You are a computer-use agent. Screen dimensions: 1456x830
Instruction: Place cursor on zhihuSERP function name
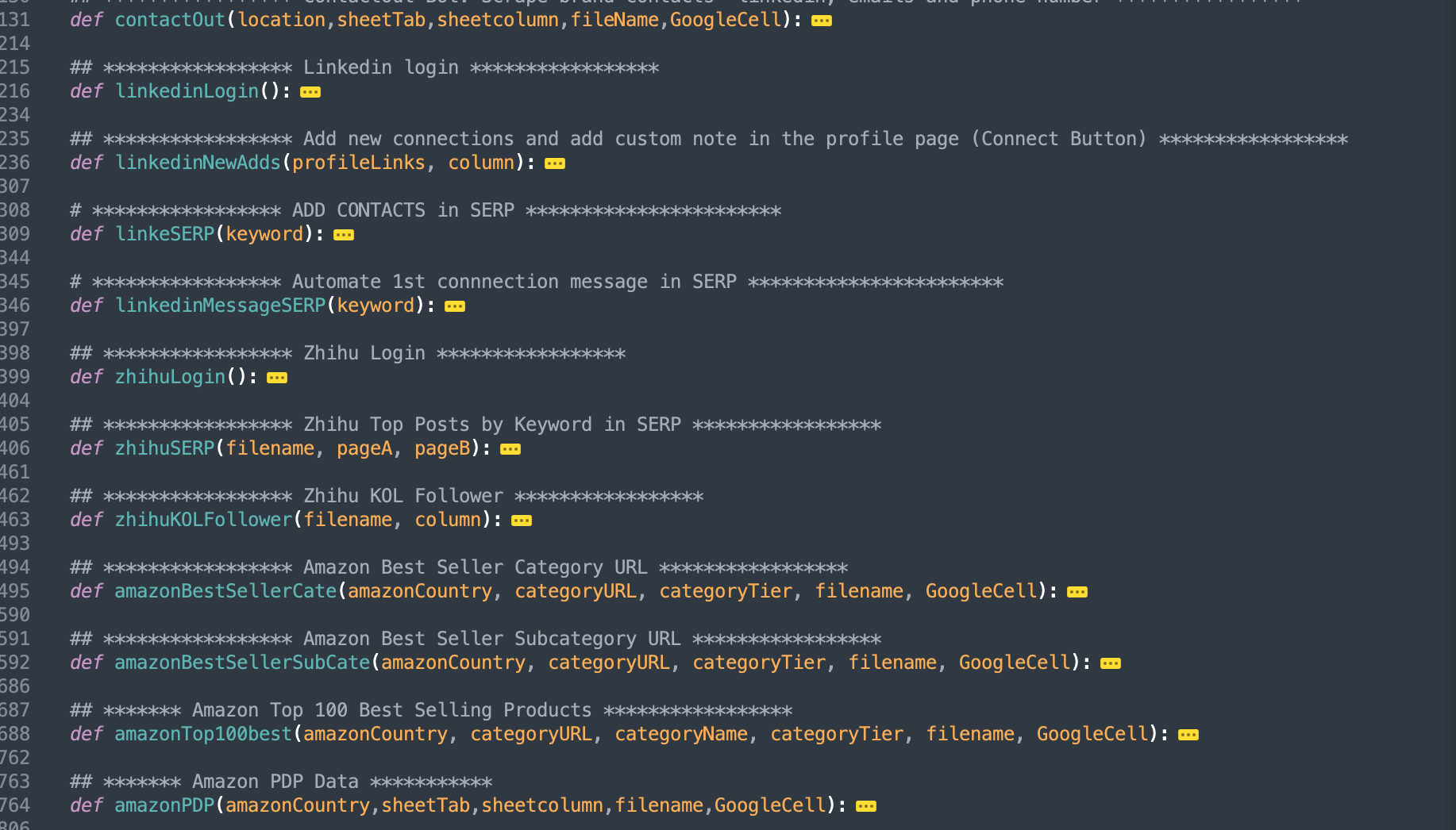[x=164, y=448]
